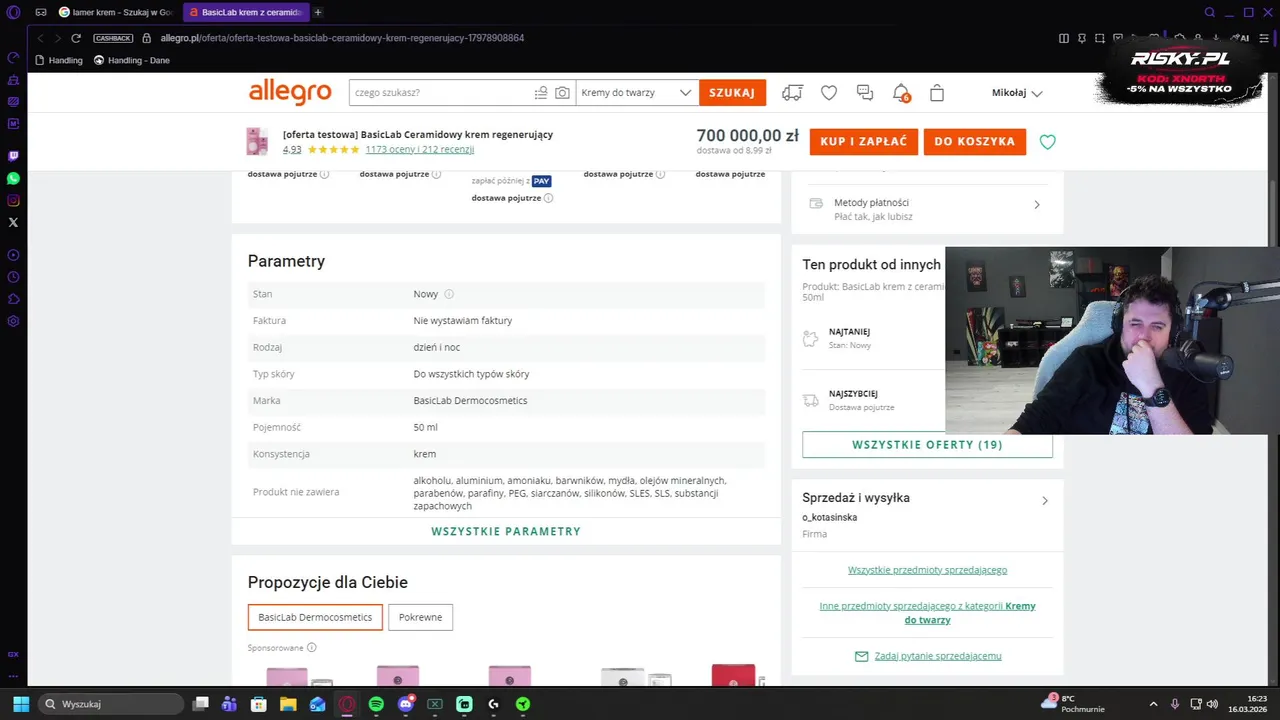Click the Windows taskbar Wyszukaj box
Screen dimensions: 1280x720
point(111,704)
